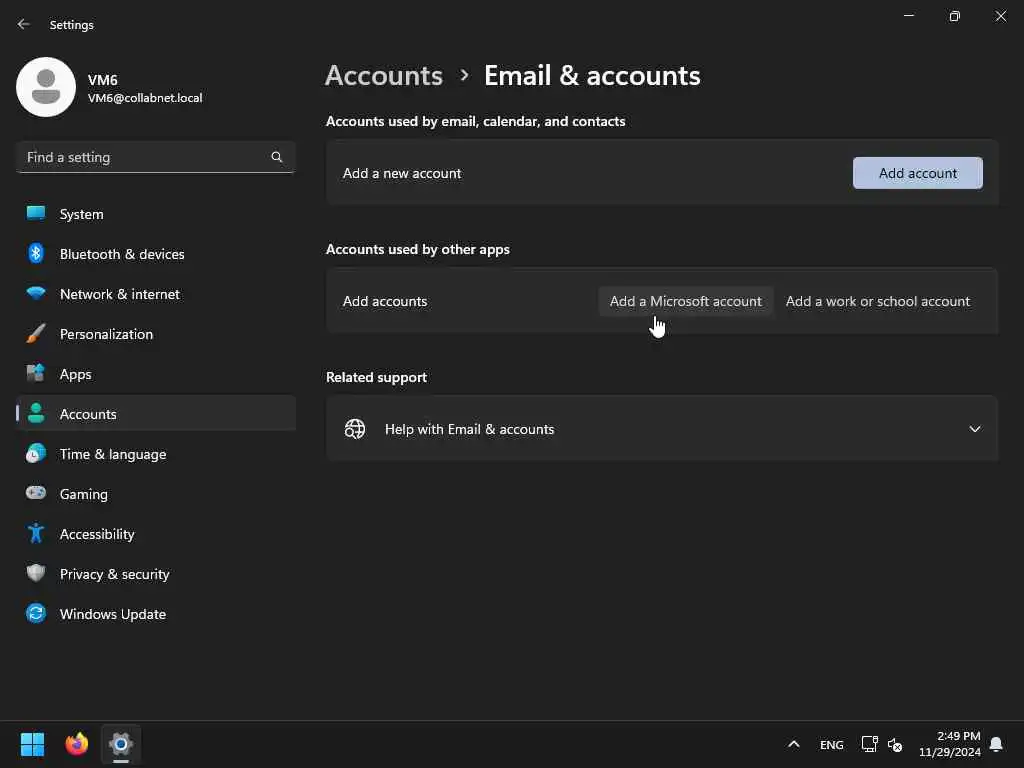Click the VM6@collabnet.local account text
Image resolution: width=1024 pixels, height=768 pixels.
(x=145, y=98)
